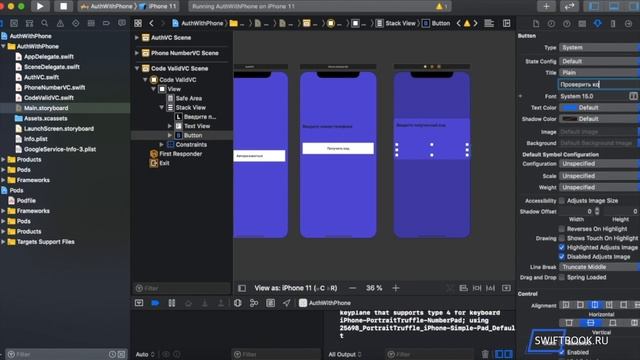Select CodeValidVC.swift in navigator

pyautogui.click(x=49, y=98)
